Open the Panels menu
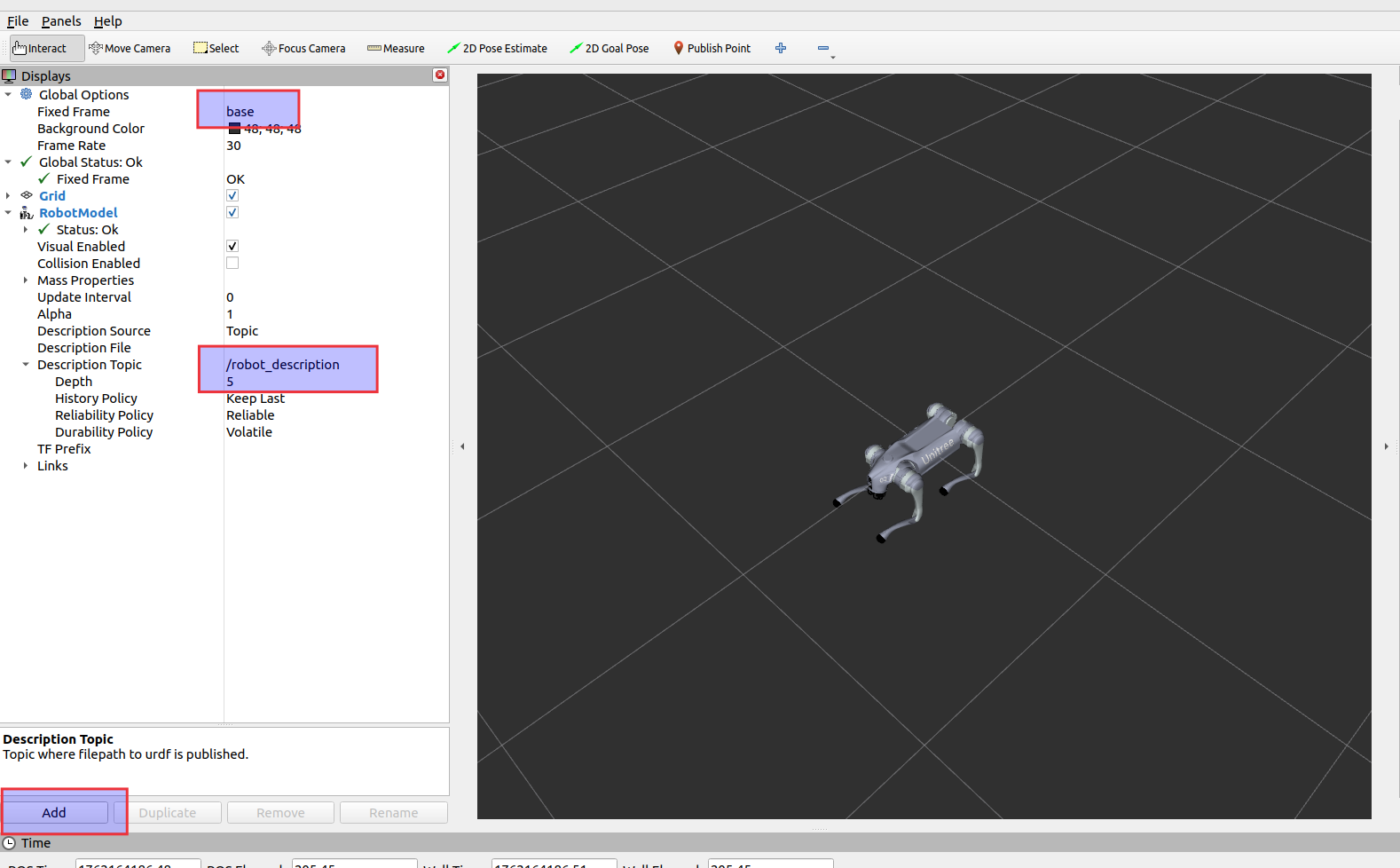Viewport: 1400px width, 868px height. 61,20
